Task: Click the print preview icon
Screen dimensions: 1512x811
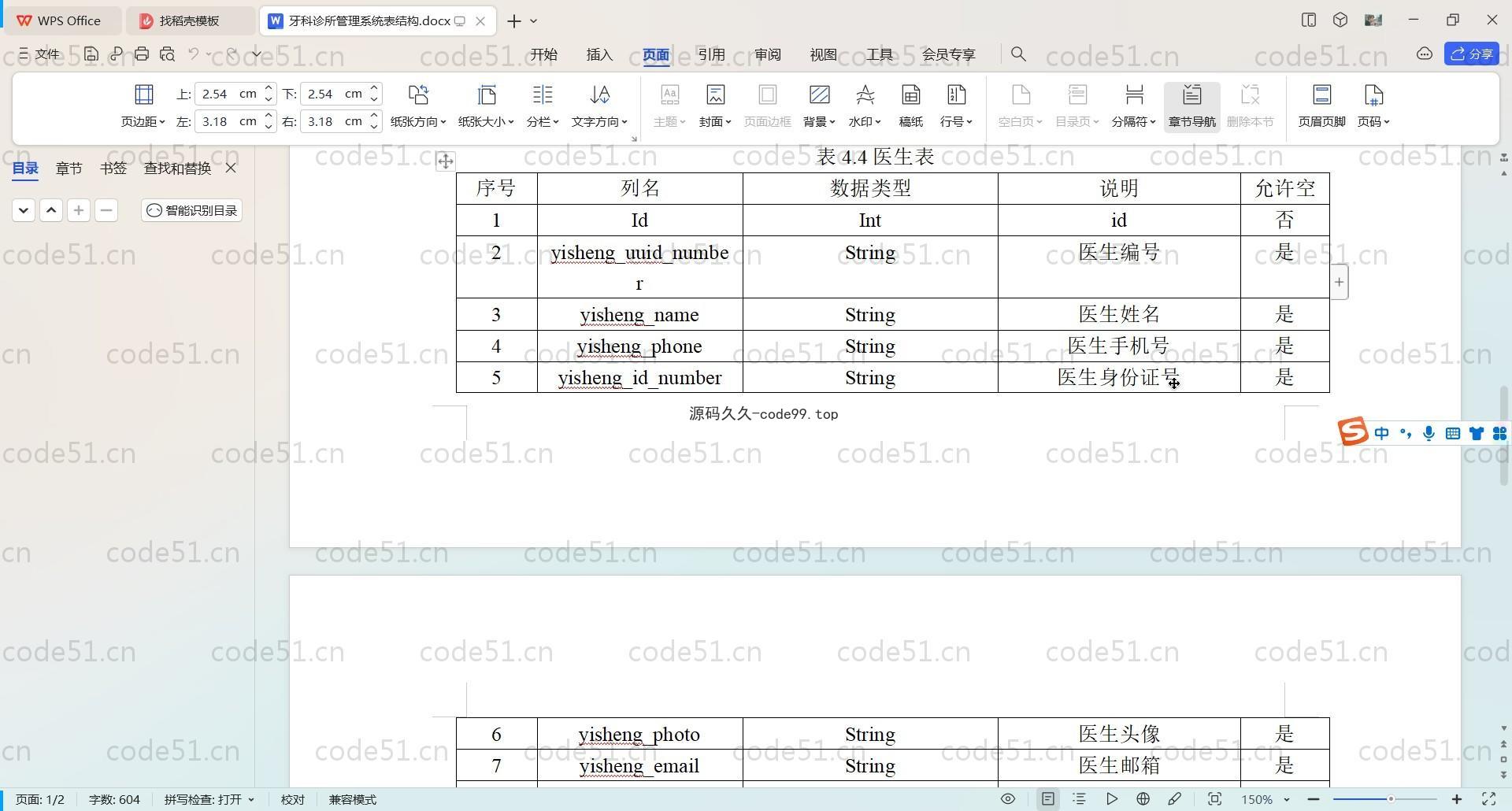Action: (167, 54)
